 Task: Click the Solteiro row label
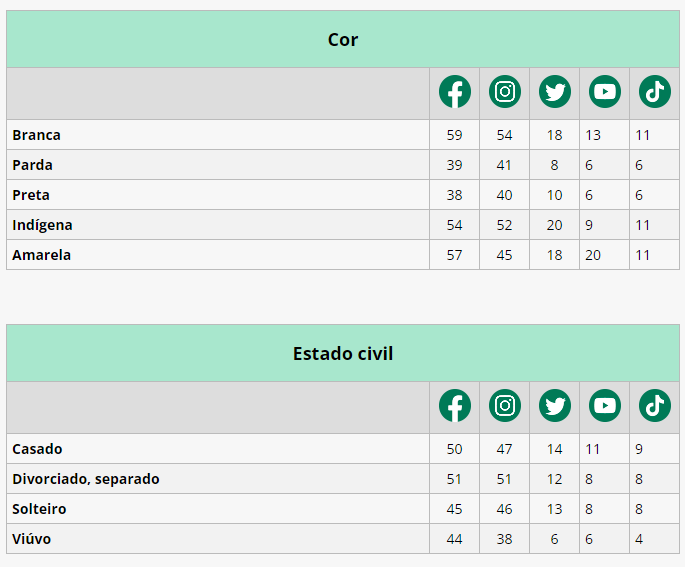click(39, 509)
